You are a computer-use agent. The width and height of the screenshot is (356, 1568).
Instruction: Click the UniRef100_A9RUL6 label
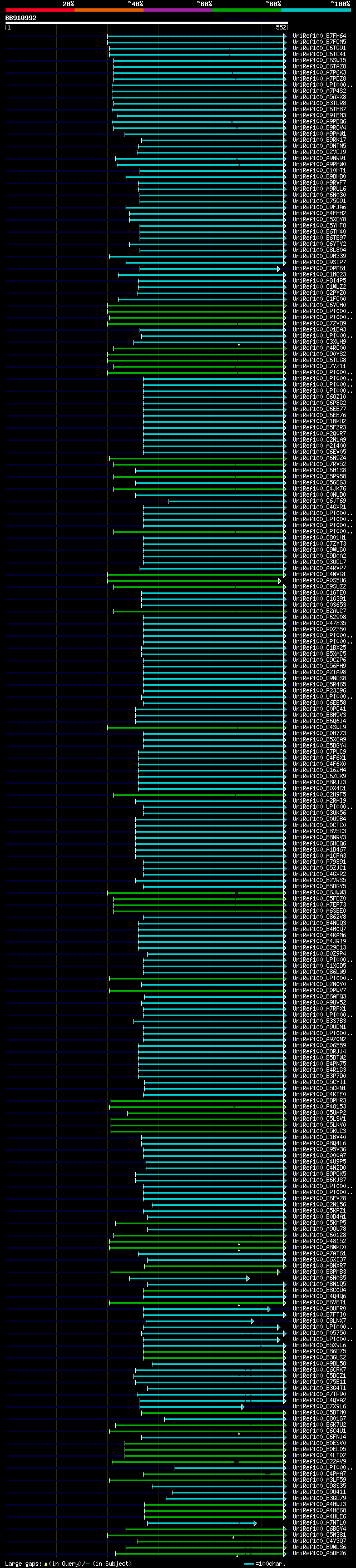click(x=319, y=189)
